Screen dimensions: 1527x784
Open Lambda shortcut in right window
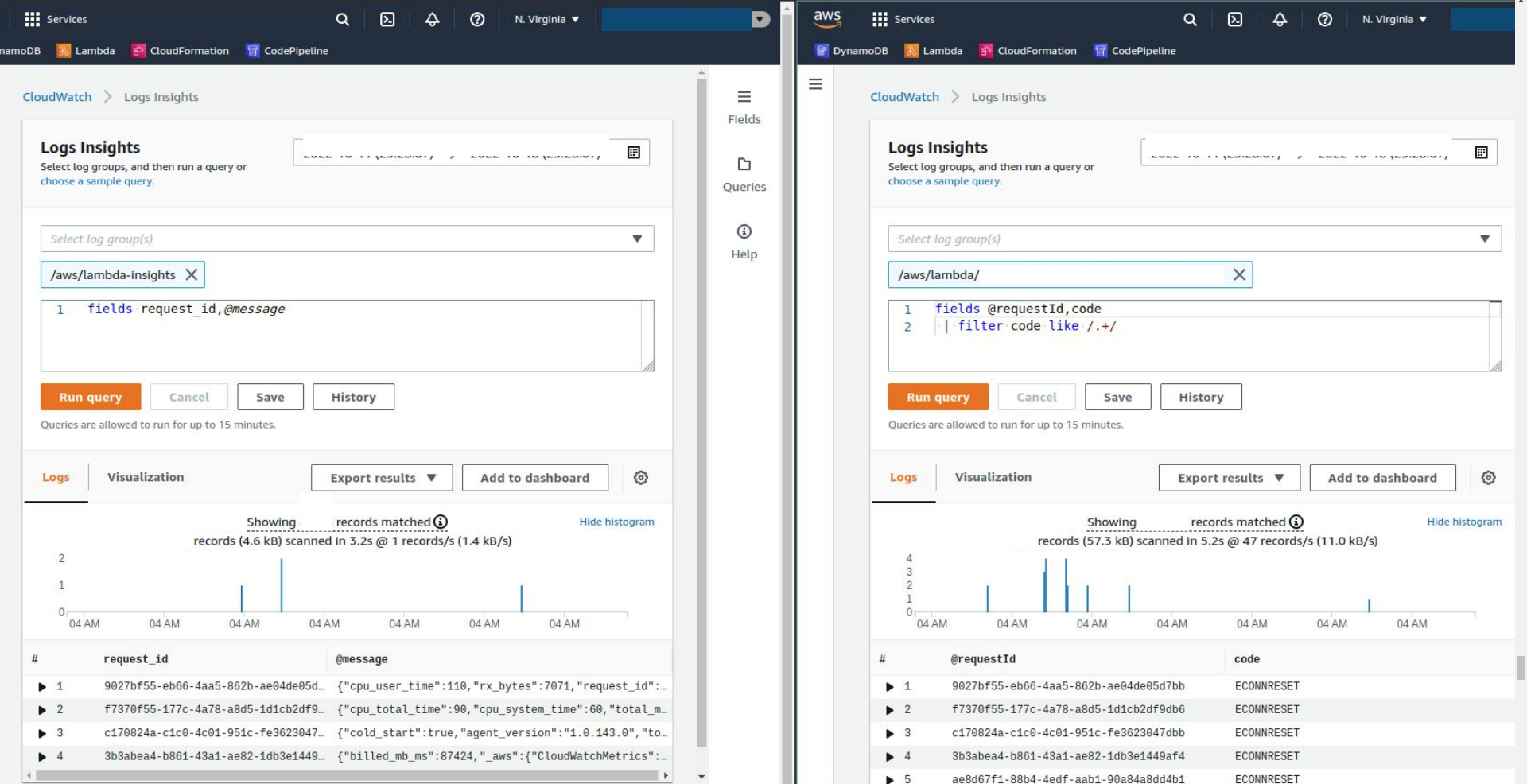934,51
